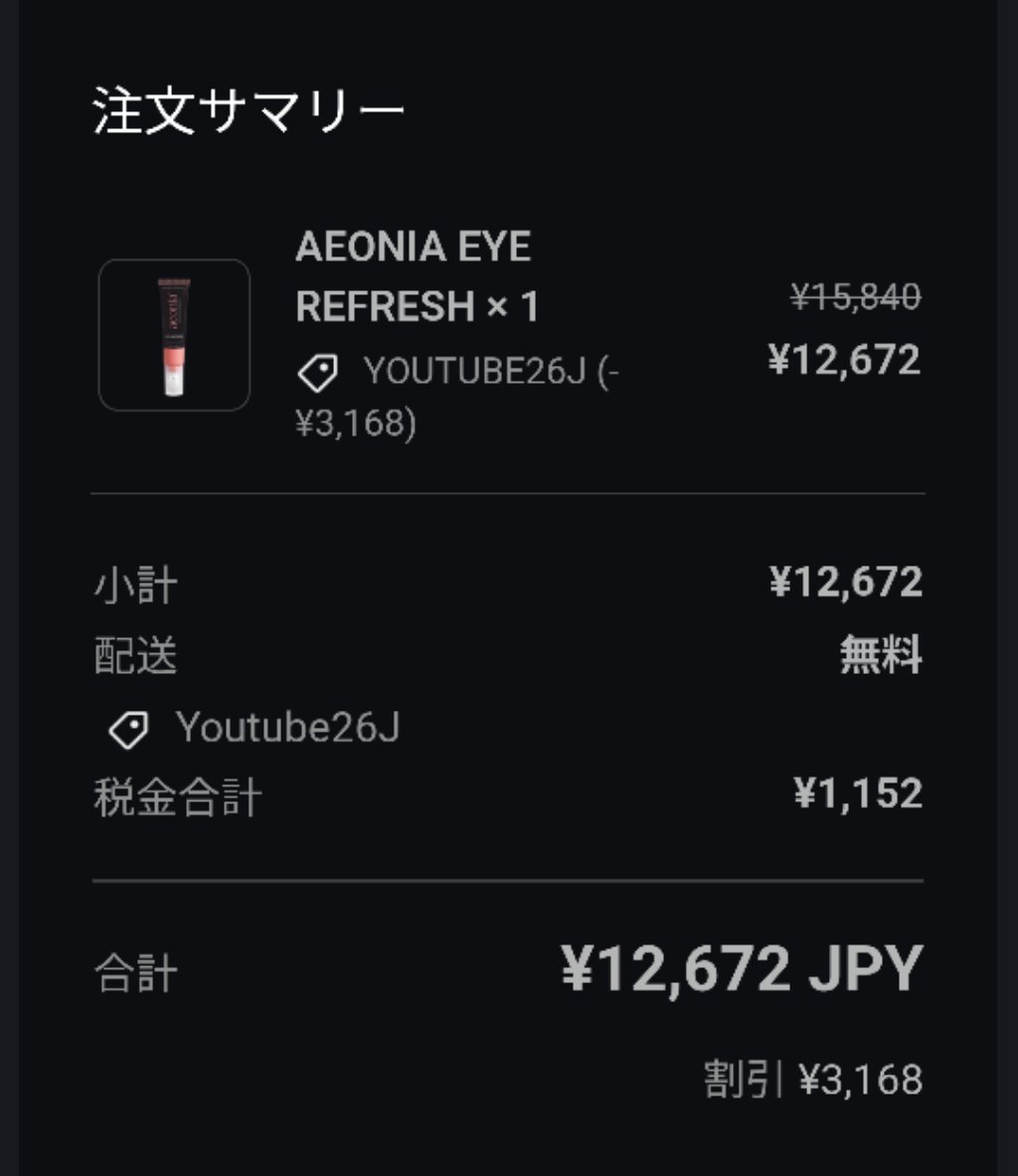Click the crossed-out ¥15,840 original price
This screenshot has height=1176, width=1018.
(856, 295)
